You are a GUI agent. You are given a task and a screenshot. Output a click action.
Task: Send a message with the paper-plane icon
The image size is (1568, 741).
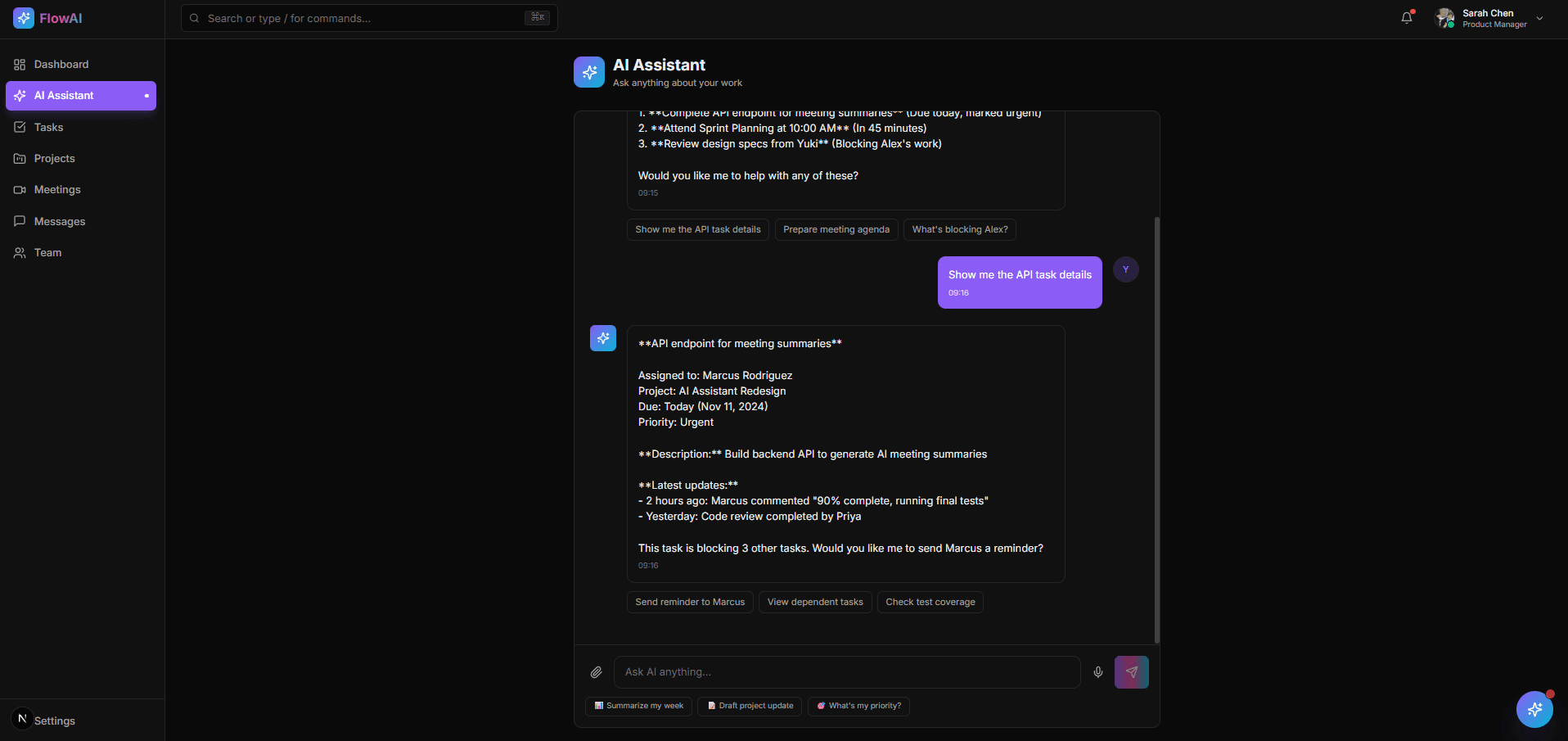tap(1131, 671)
